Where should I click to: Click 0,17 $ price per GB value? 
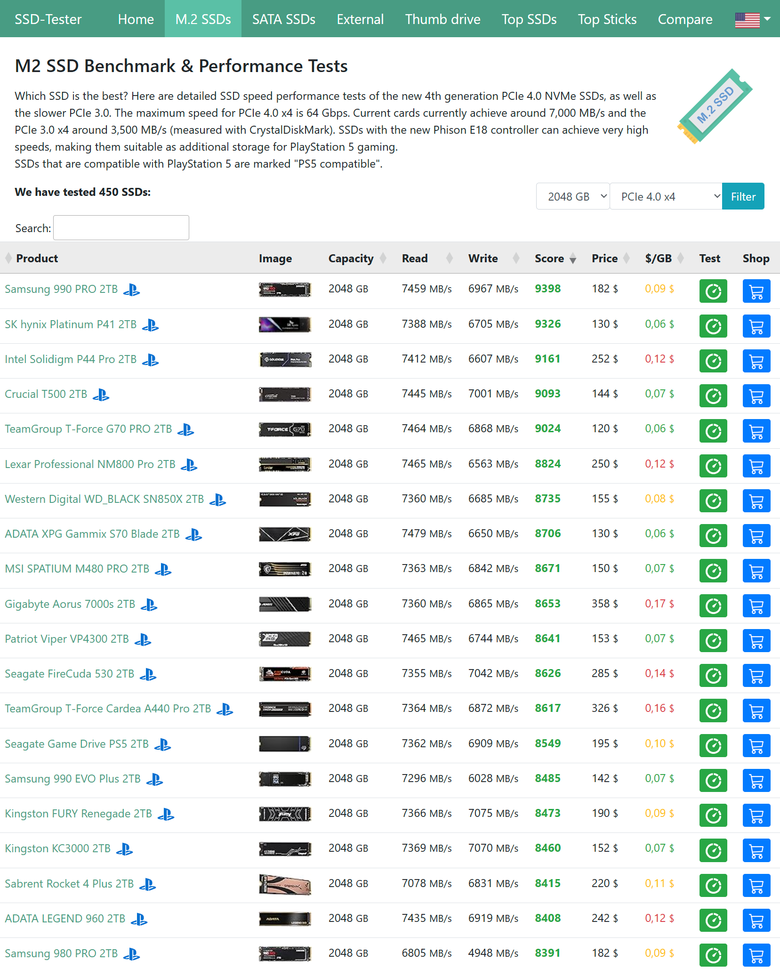659,603
